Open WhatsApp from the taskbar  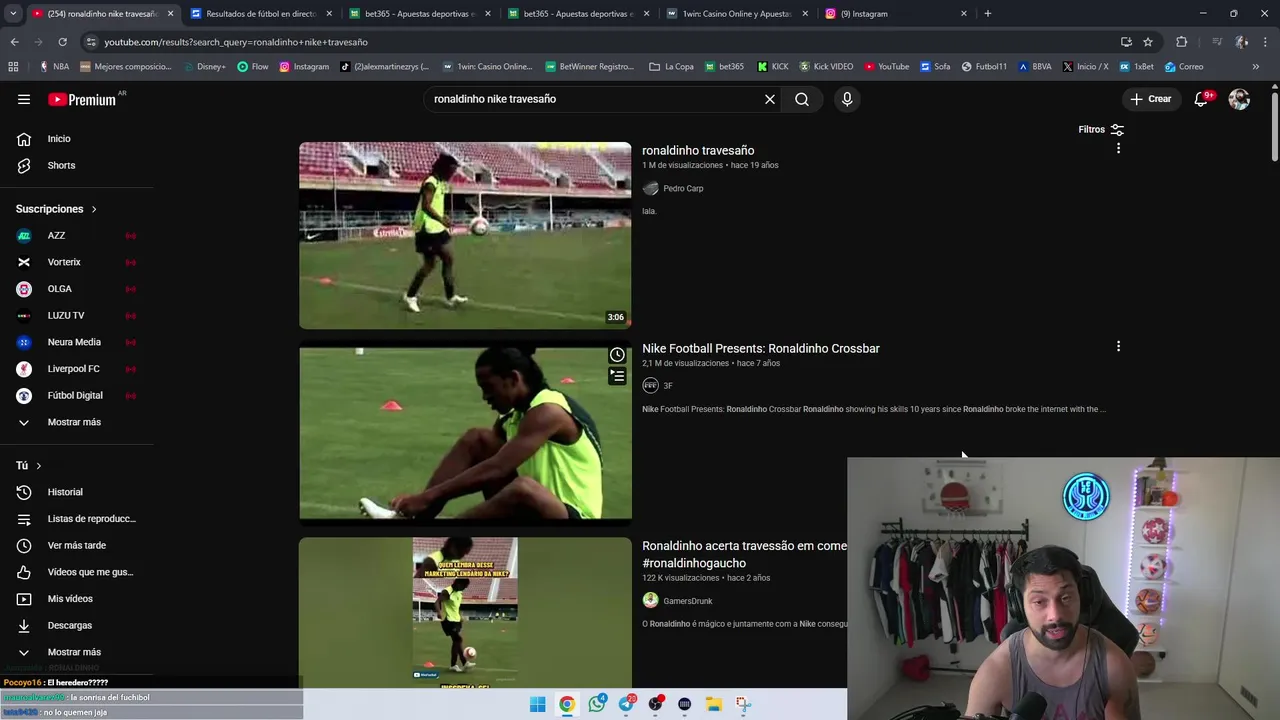597,704
